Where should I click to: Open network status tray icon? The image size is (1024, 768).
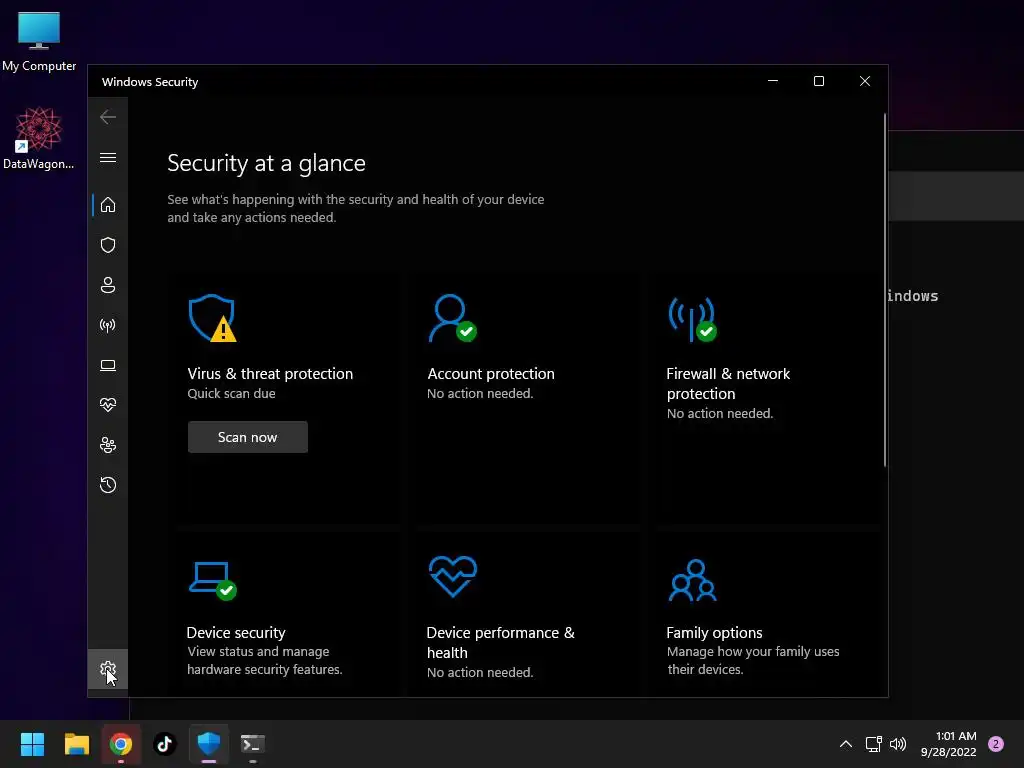pos(873,744)
